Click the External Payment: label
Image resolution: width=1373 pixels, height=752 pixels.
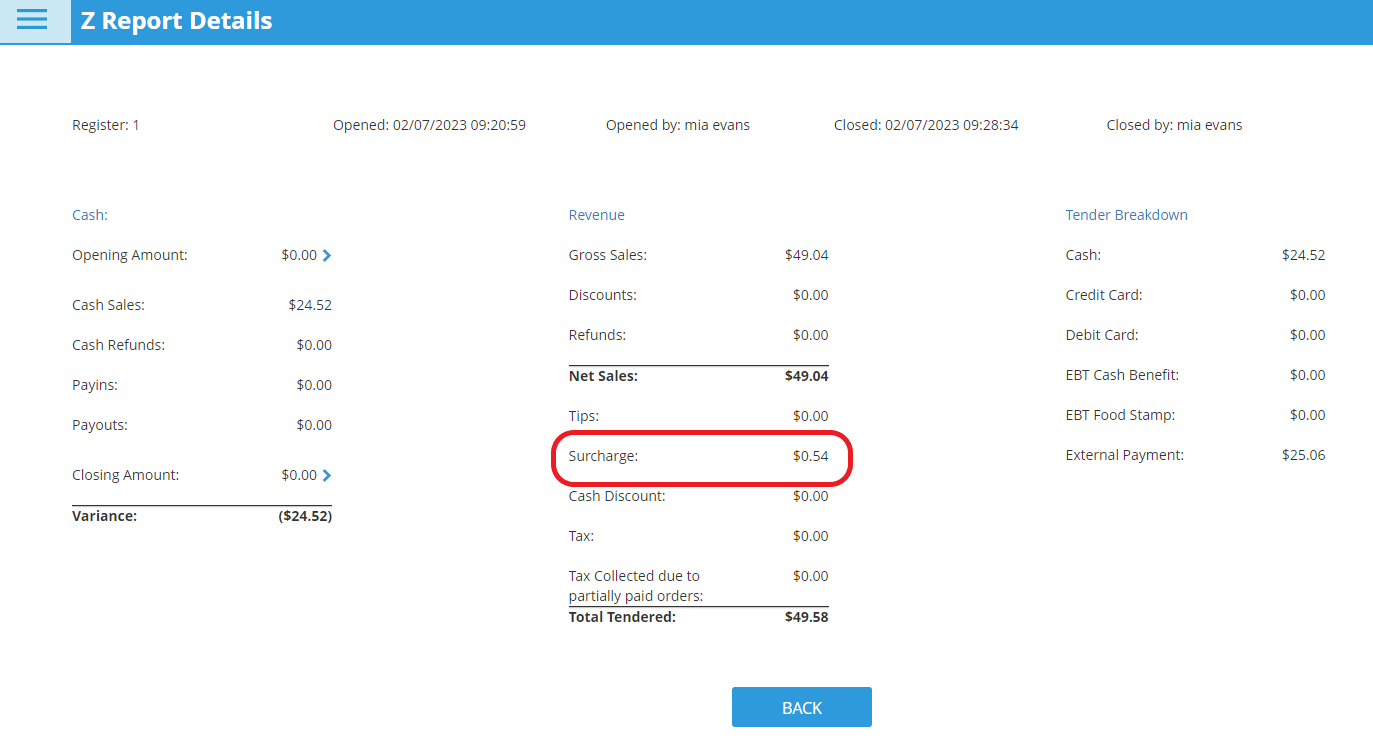coord(1125,455)
